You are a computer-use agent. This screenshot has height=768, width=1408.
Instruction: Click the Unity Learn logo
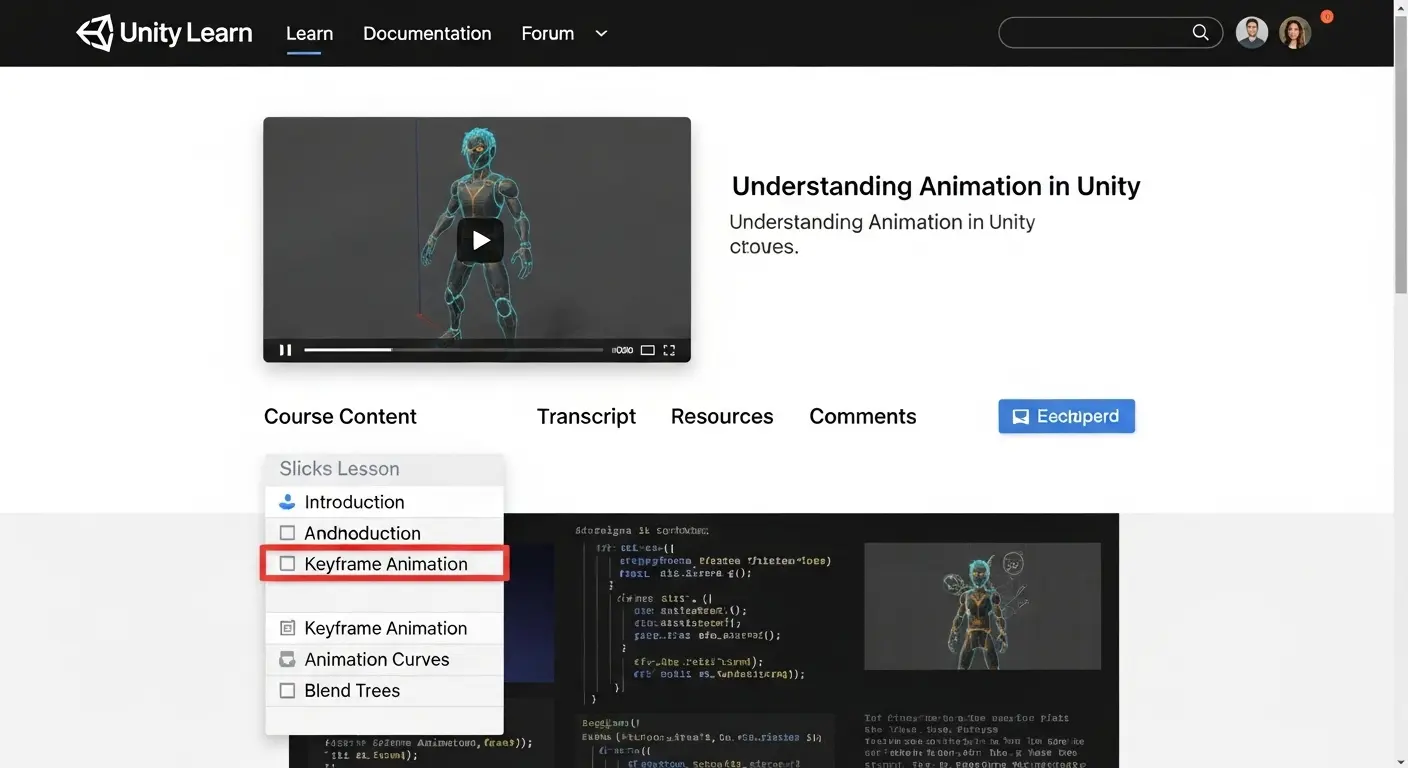pyautogui.click(x=163, y=32)
